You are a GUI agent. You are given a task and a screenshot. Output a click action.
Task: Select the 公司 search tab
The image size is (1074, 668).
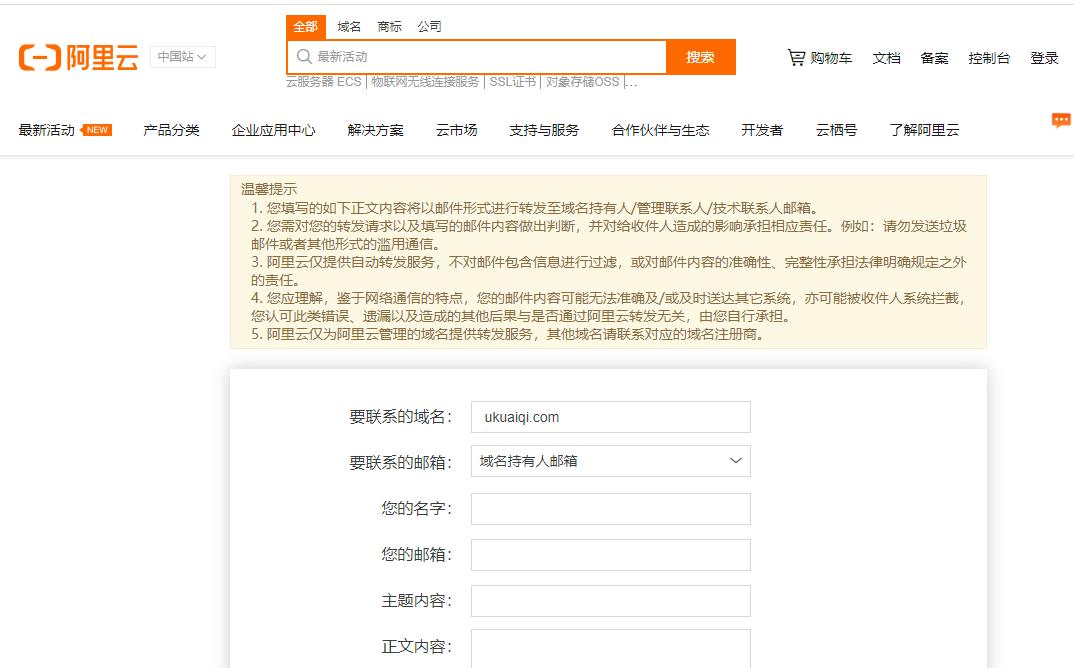(x=430, y=26)
